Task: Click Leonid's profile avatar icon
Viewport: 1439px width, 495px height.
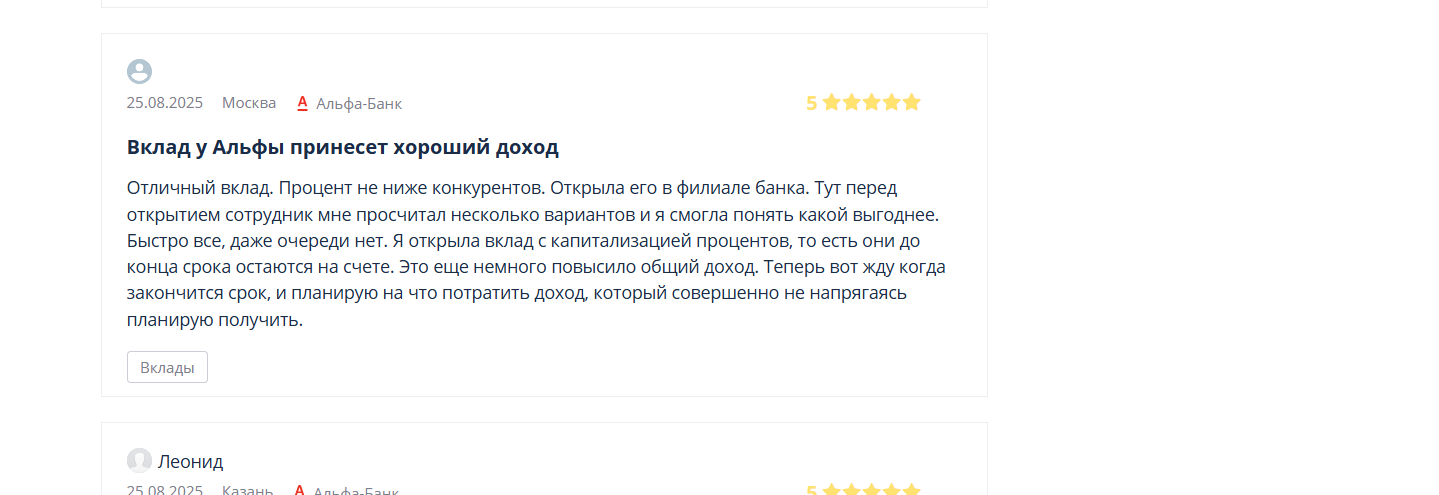Action: [139, 460]
